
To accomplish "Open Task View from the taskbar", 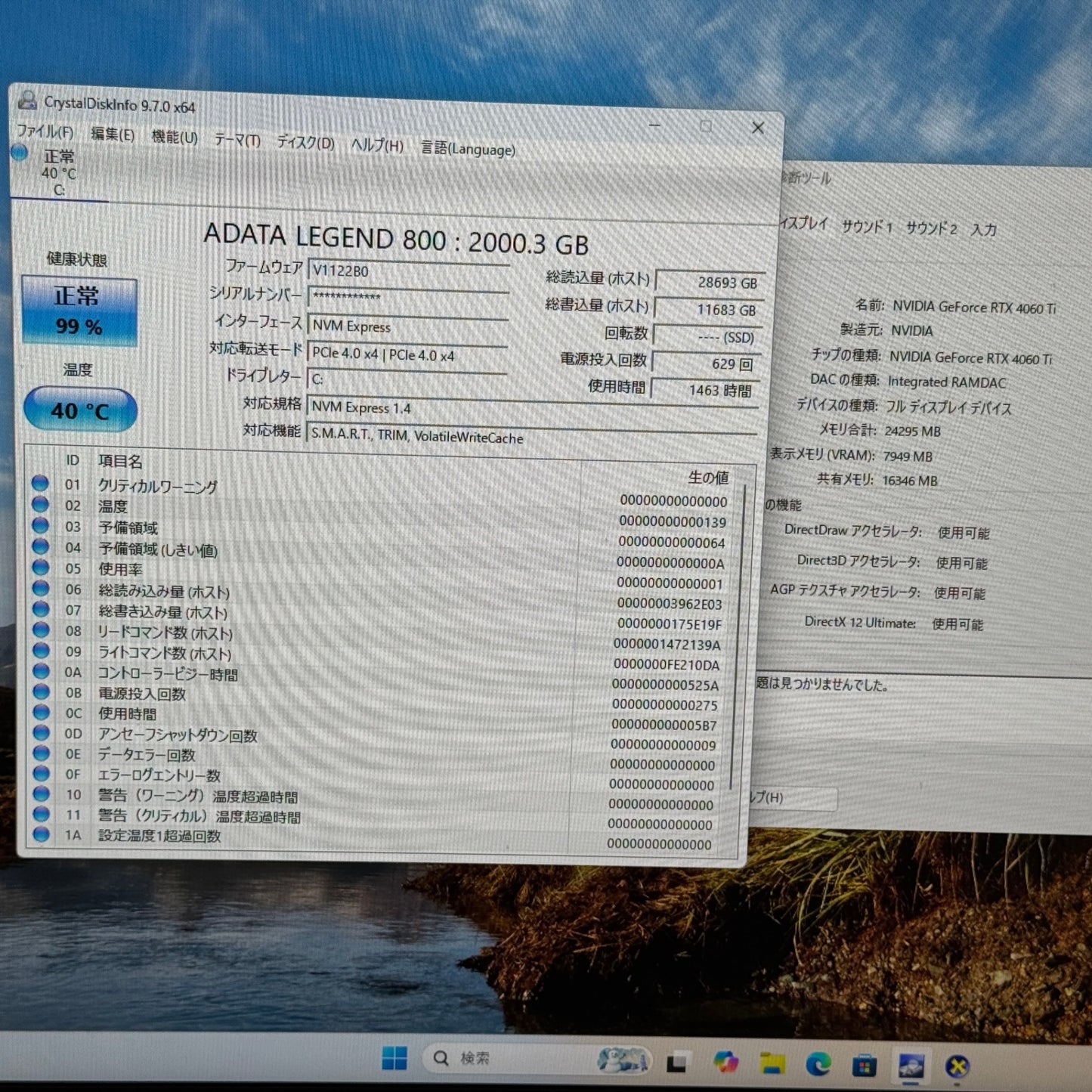I will point(676,1063).
